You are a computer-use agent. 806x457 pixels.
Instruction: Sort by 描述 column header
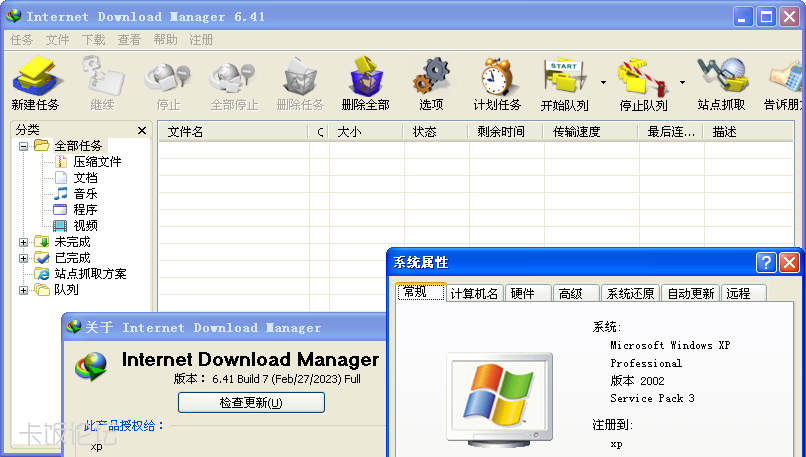pyautogui.click(x=748, y=132)
